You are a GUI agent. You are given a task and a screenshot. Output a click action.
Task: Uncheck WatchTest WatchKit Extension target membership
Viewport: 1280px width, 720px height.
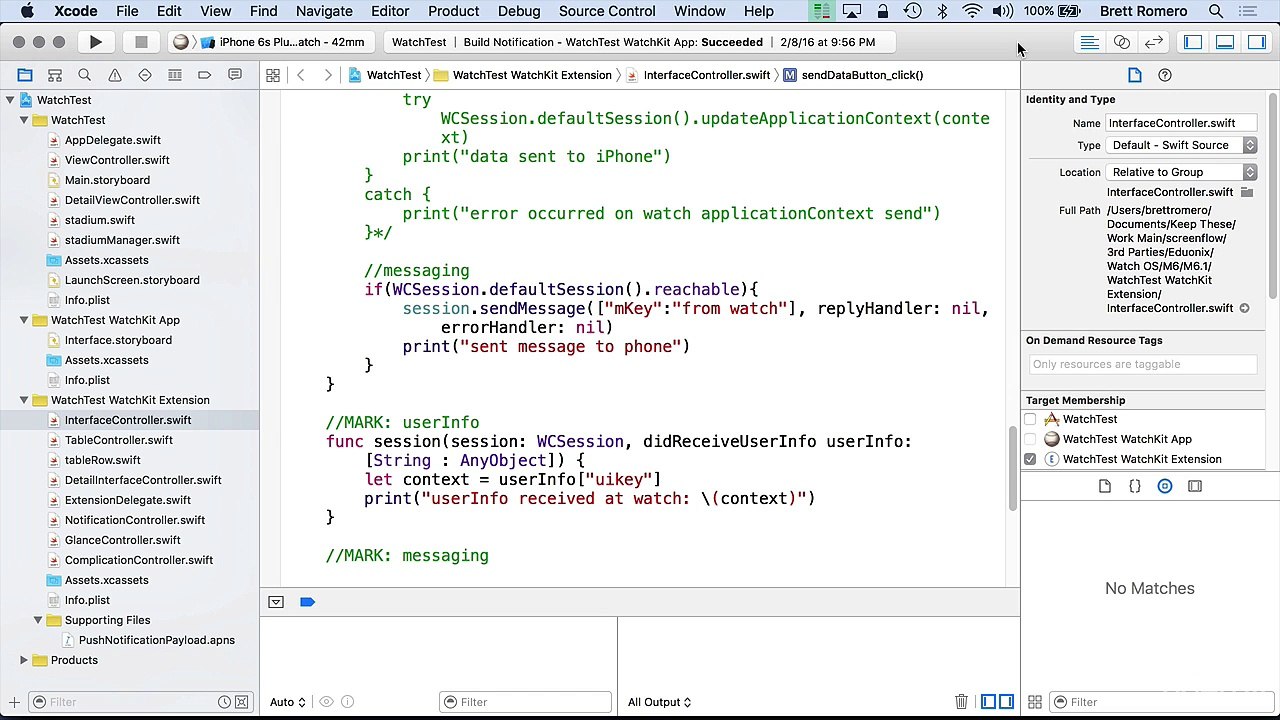coord(1030,459)
